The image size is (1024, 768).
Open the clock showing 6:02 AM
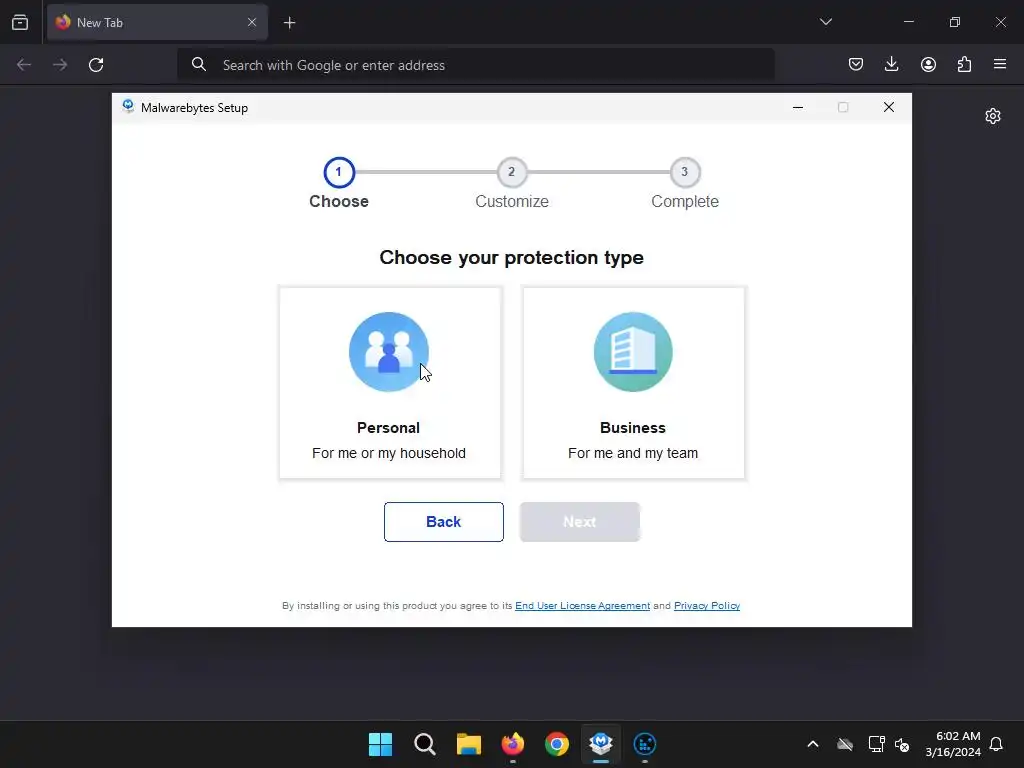coord(953,744)
